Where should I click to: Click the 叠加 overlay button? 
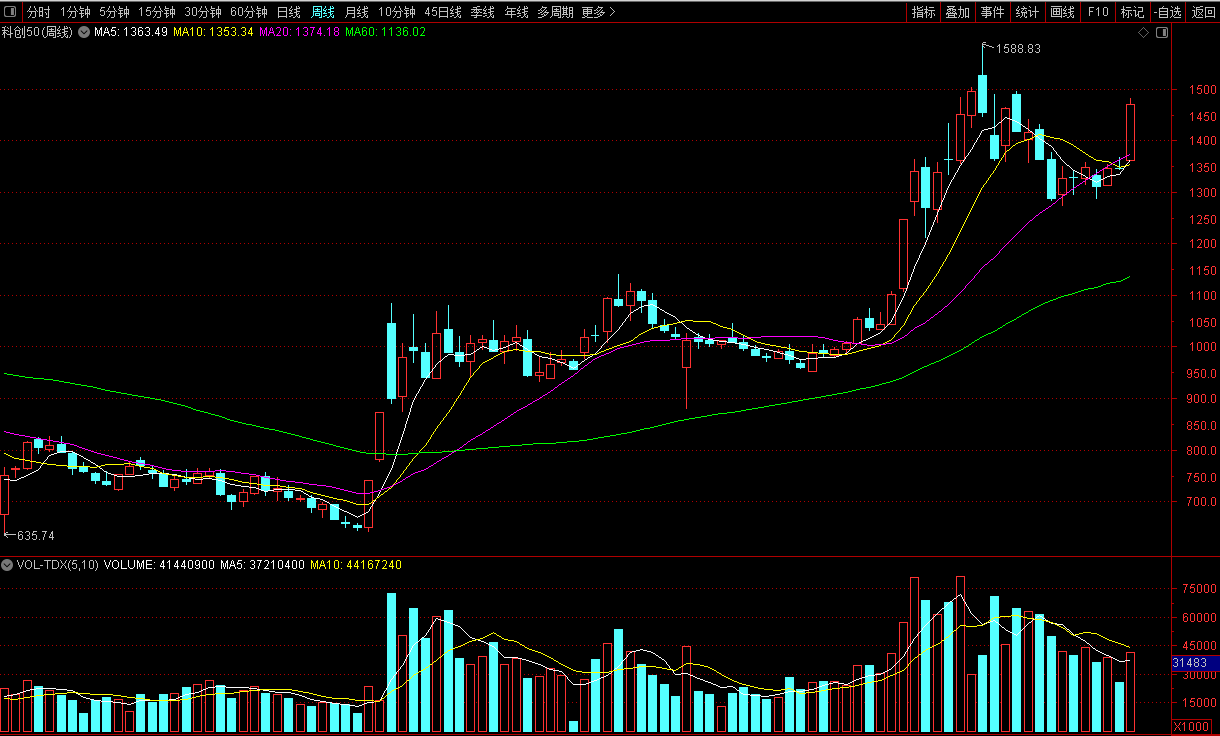point(957,12)
